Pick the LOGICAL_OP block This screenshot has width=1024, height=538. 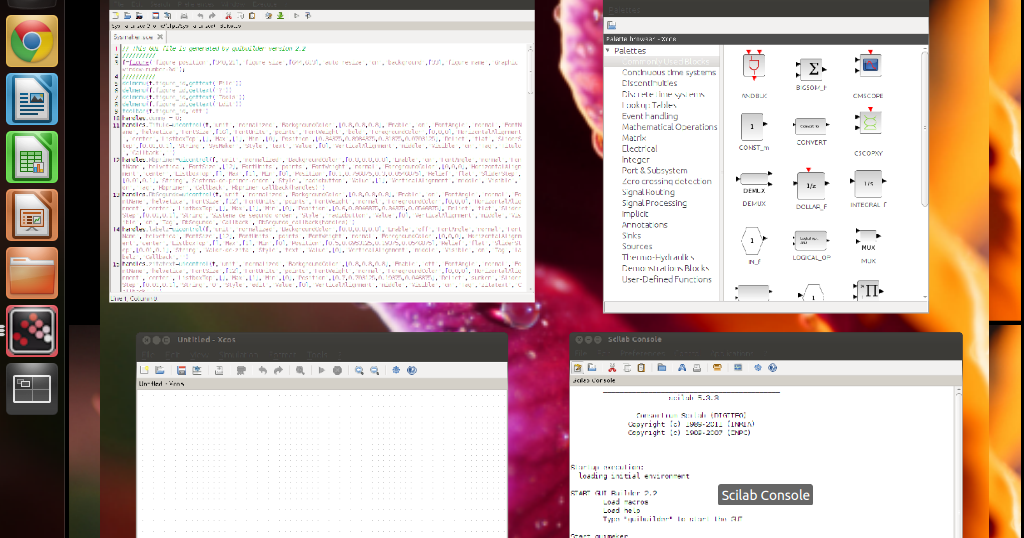pos(811,240)
